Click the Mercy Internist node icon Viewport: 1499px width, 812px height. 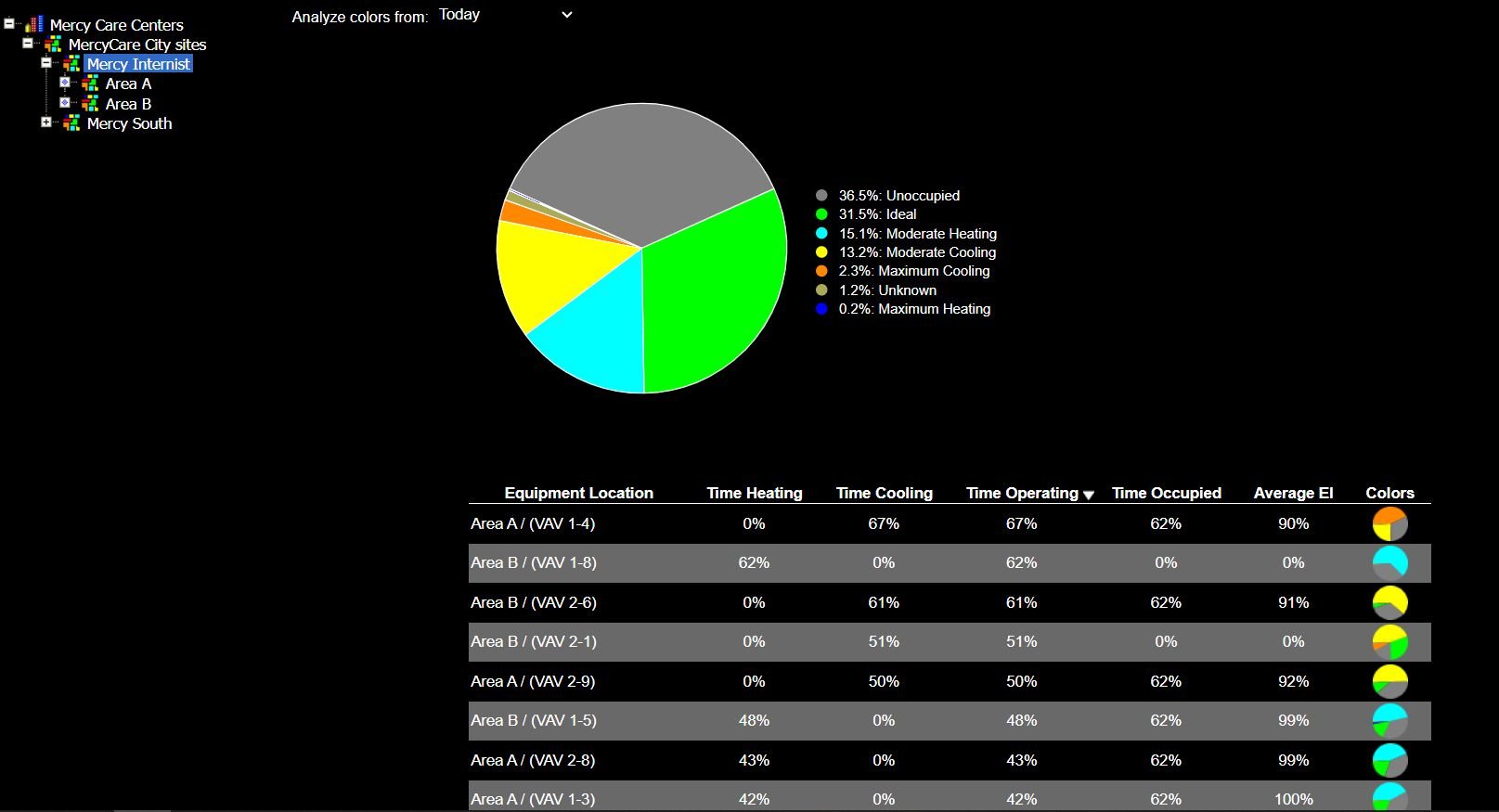(71, 63)
